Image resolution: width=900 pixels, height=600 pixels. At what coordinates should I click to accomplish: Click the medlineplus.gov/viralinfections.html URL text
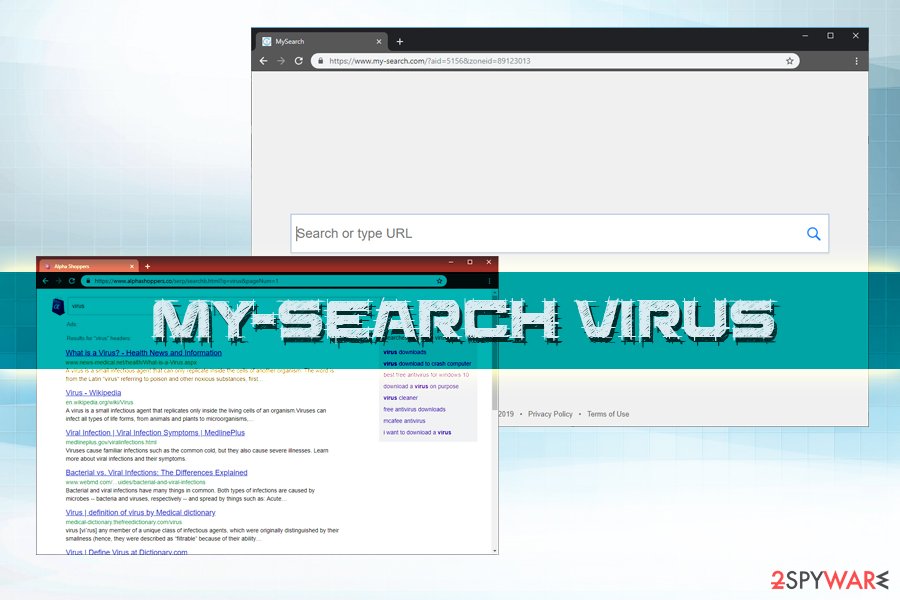coord(111,442)
